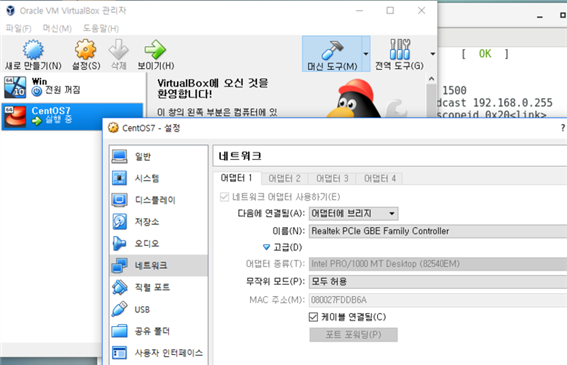
Task: Minimize the VirtualBox Manager window
Action: (x=359, y=10)
